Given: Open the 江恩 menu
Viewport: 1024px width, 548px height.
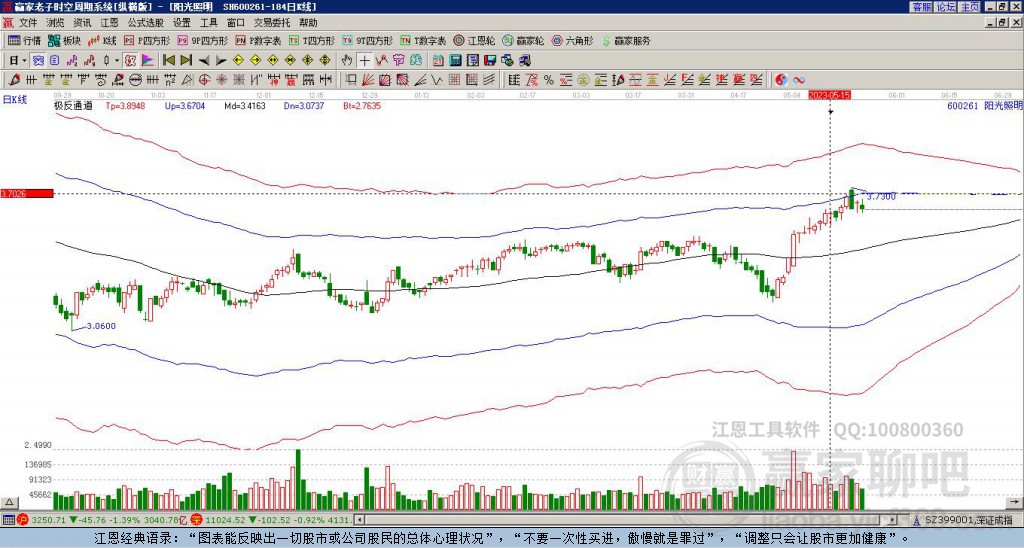Looking at the screenshot, I should click(109, 23).
